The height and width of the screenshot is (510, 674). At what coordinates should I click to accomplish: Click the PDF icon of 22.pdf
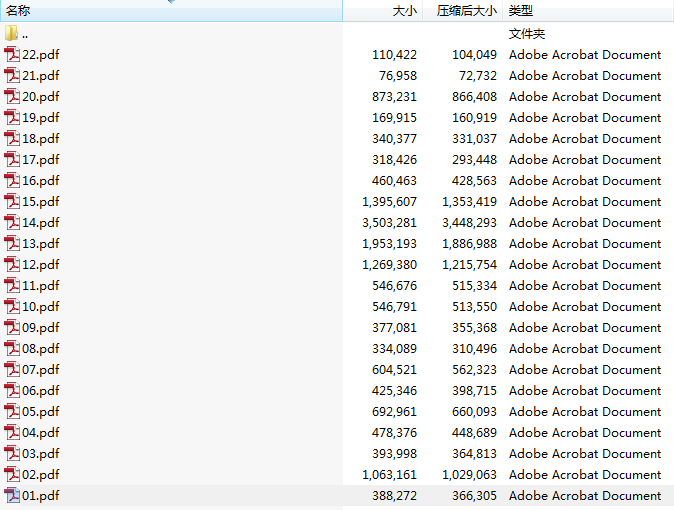[12, 55]
